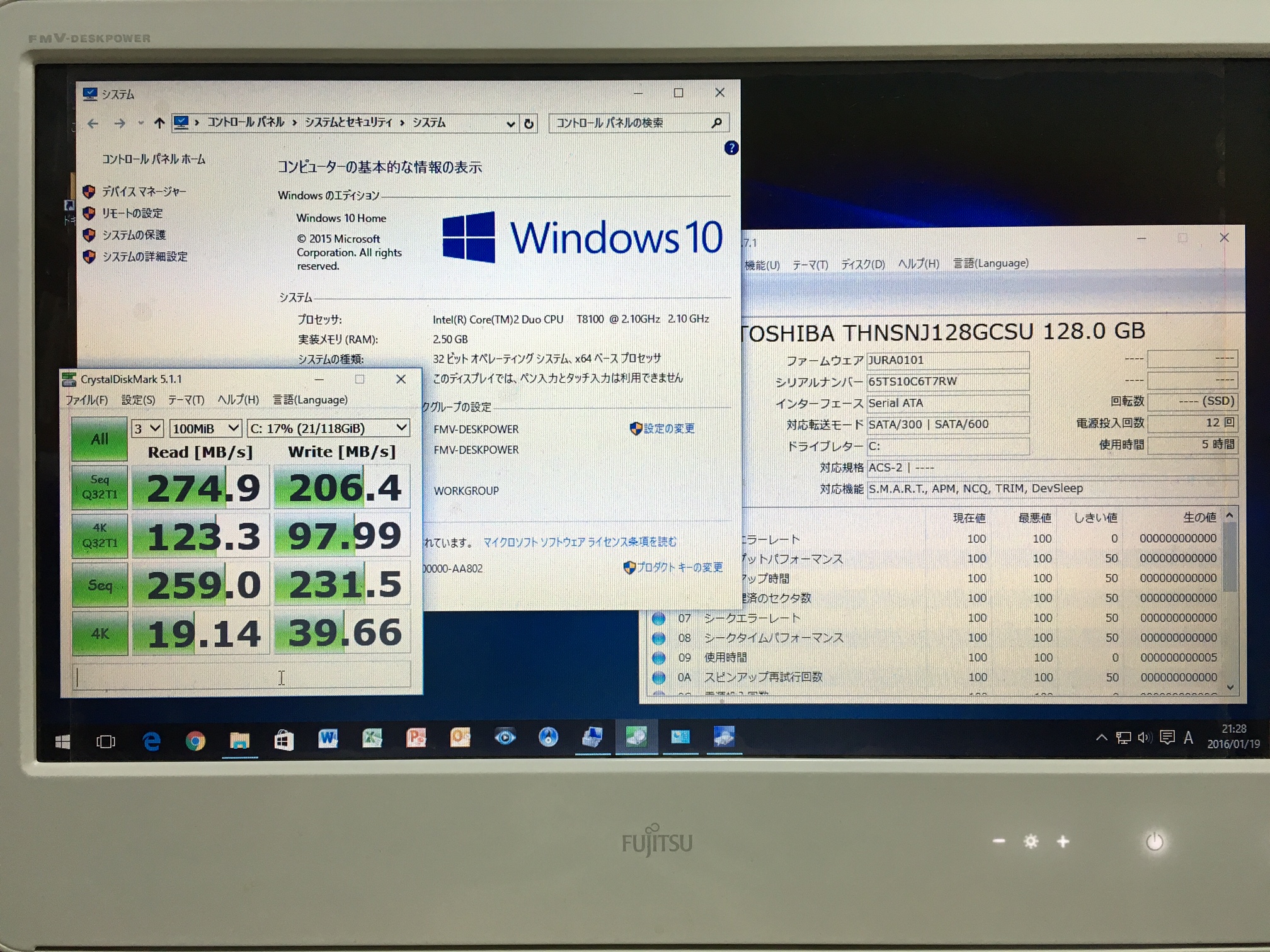Click the System control panel taskbar icon

pos(680,736)
